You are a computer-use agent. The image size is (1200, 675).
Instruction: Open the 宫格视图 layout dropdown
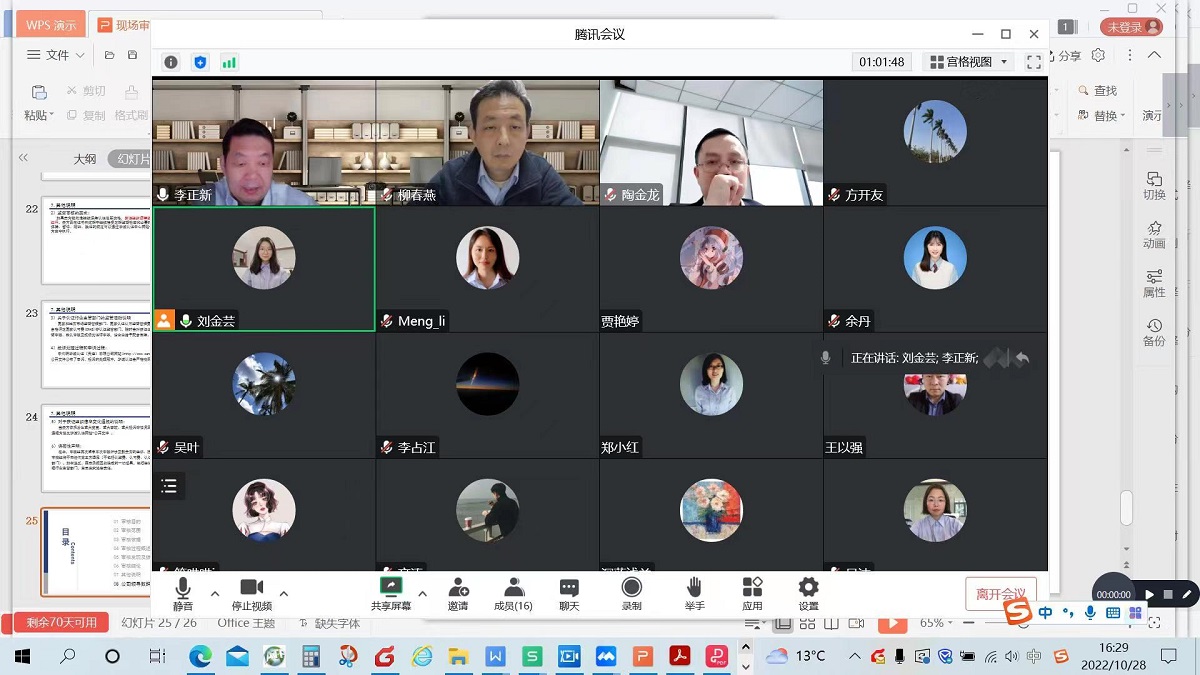click(x=967, y=62)
